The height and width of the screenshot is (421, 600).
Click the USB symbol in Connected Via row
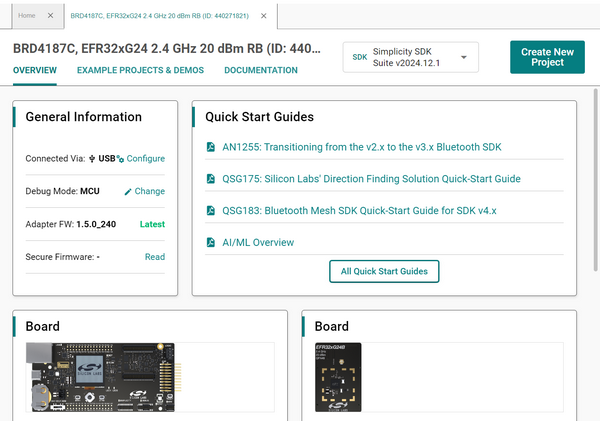tap(92, 159)
